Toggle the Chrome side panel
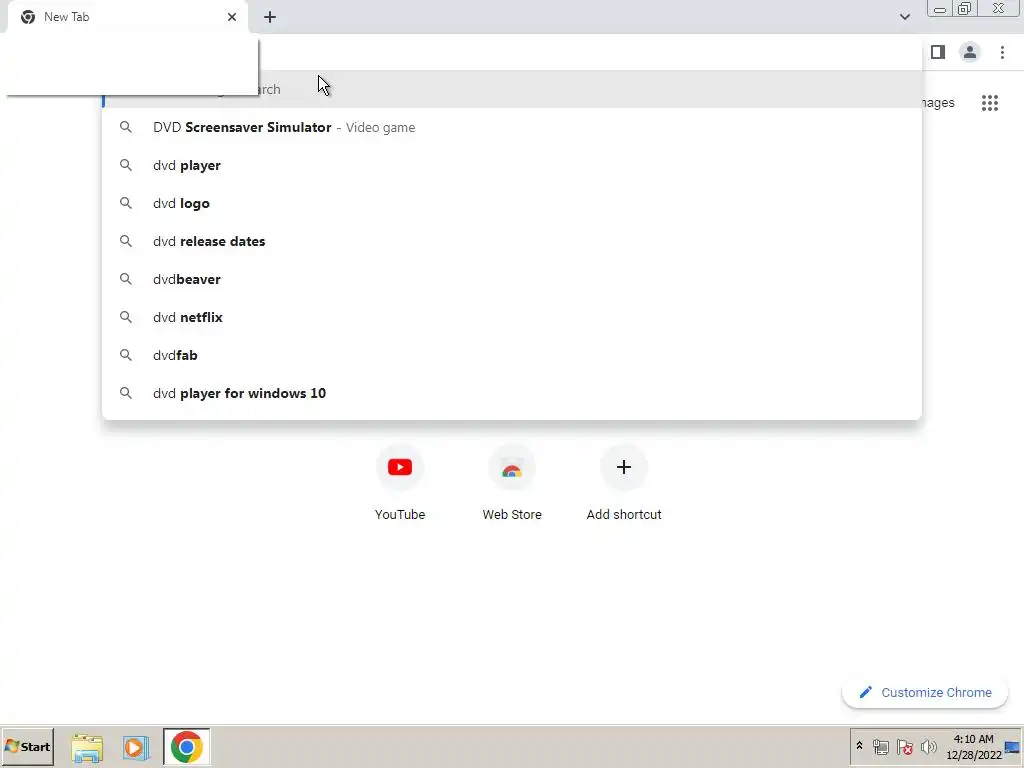Screen dimensions: 1024x768 938,52
